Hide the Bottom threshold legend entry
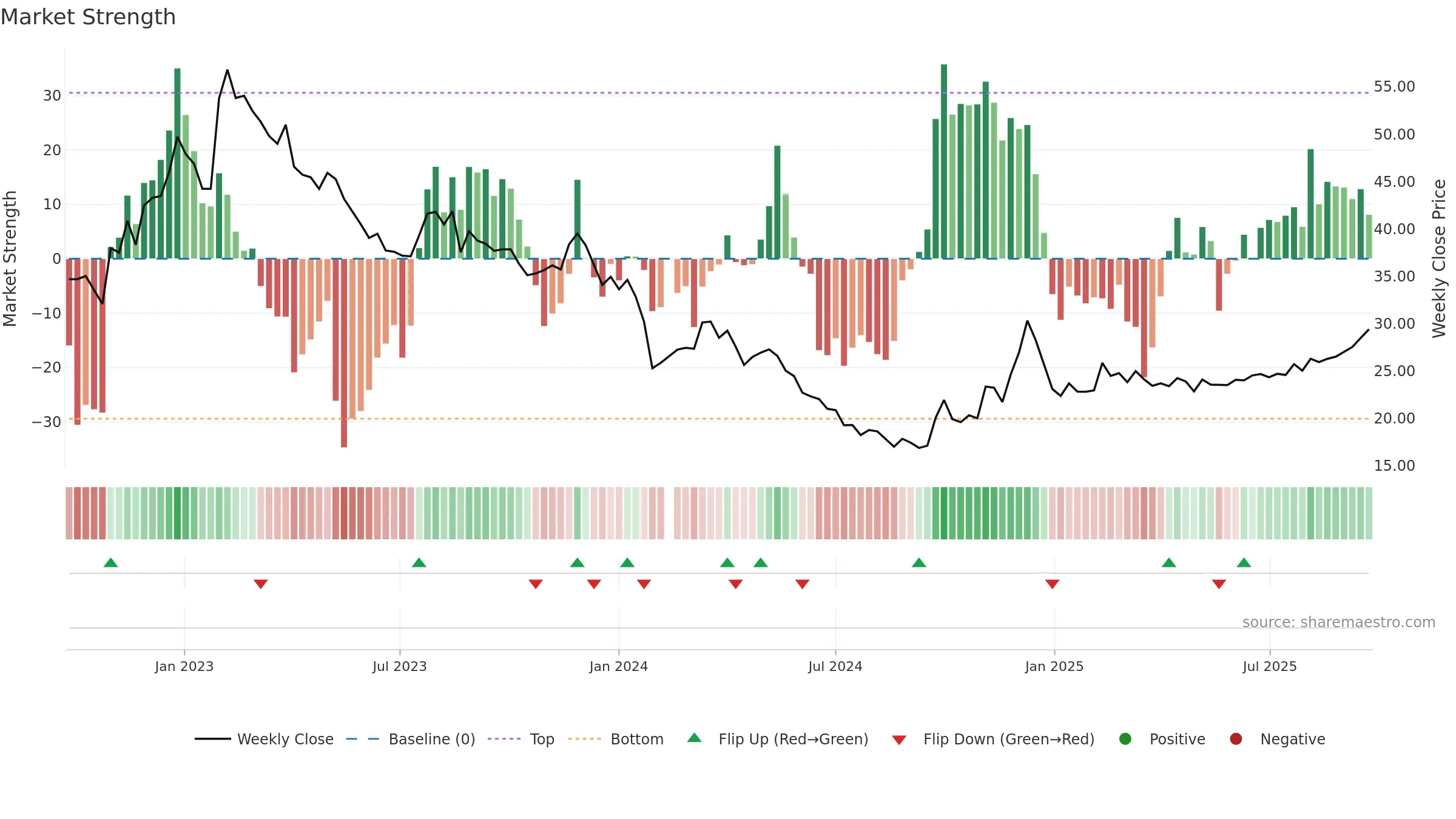Image resolution: width=1456 pixels, height=819 pixels. [616, 739]
